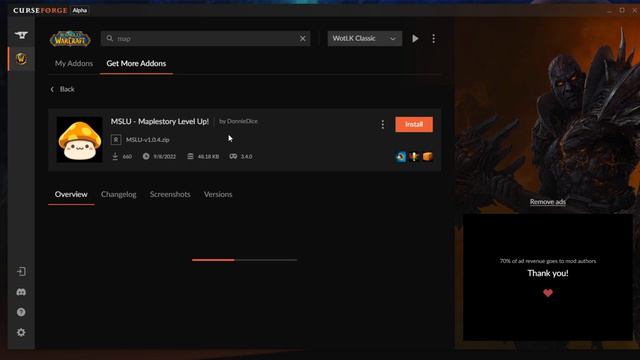Open the CurseForge home anvil icon
This screenshot has width=640, height=360.
pyautogui.click(x=21, y=36)
